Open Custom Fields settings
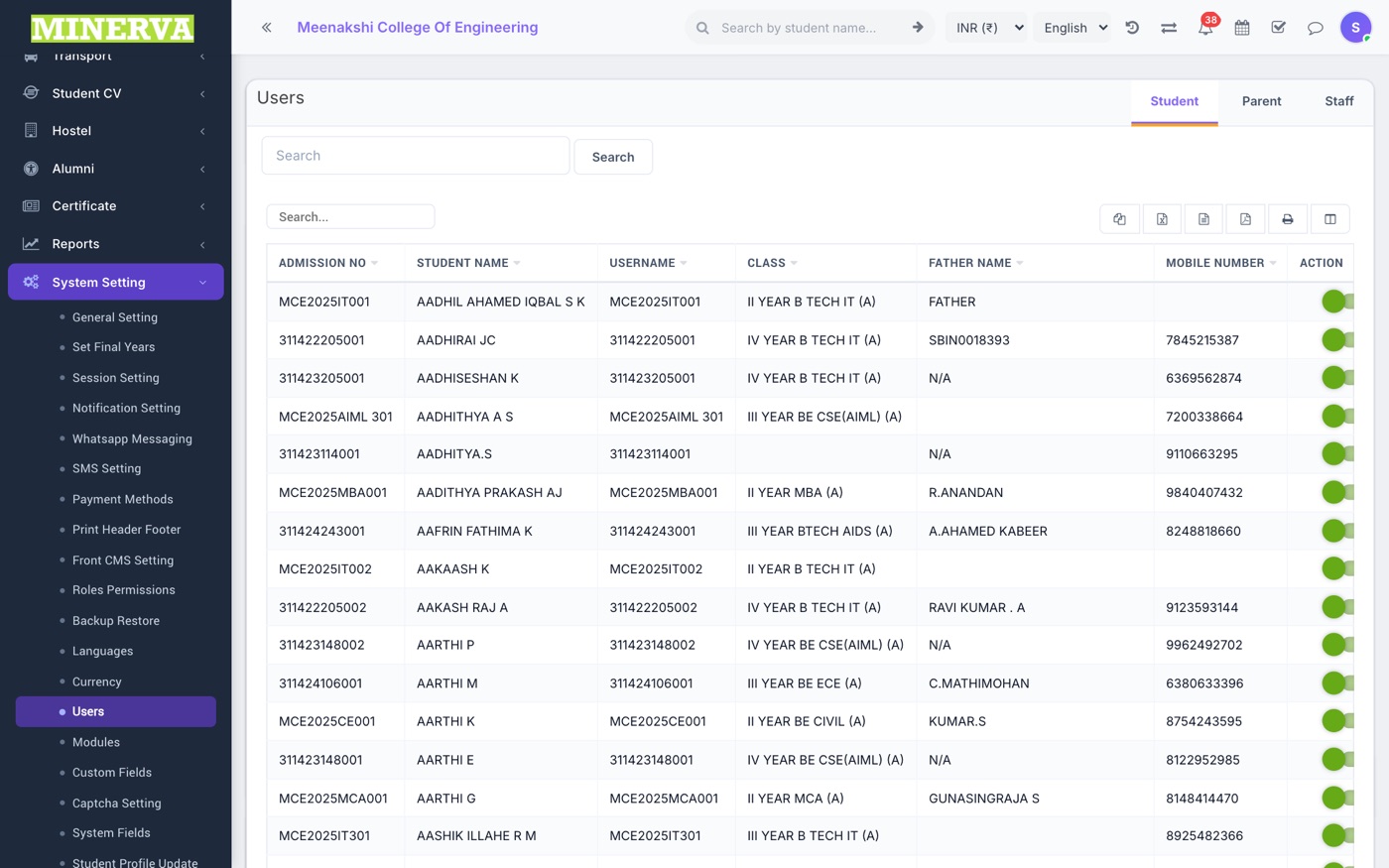This screenshot has width=1389, height=868. (112, 773)
